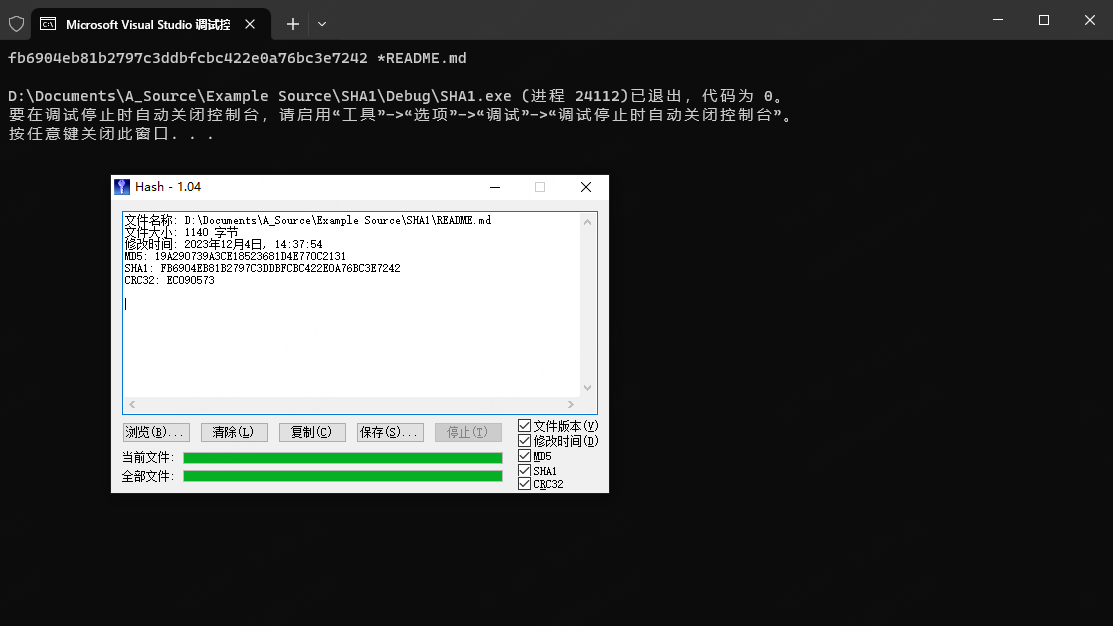
Task: Click the 复制(C) copy button
Action: pyautogui.click(x=311, y=432)
